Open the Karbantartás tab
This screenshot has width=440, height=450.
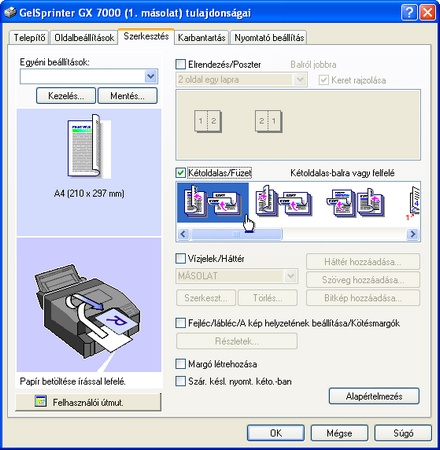tap(201, 38)
